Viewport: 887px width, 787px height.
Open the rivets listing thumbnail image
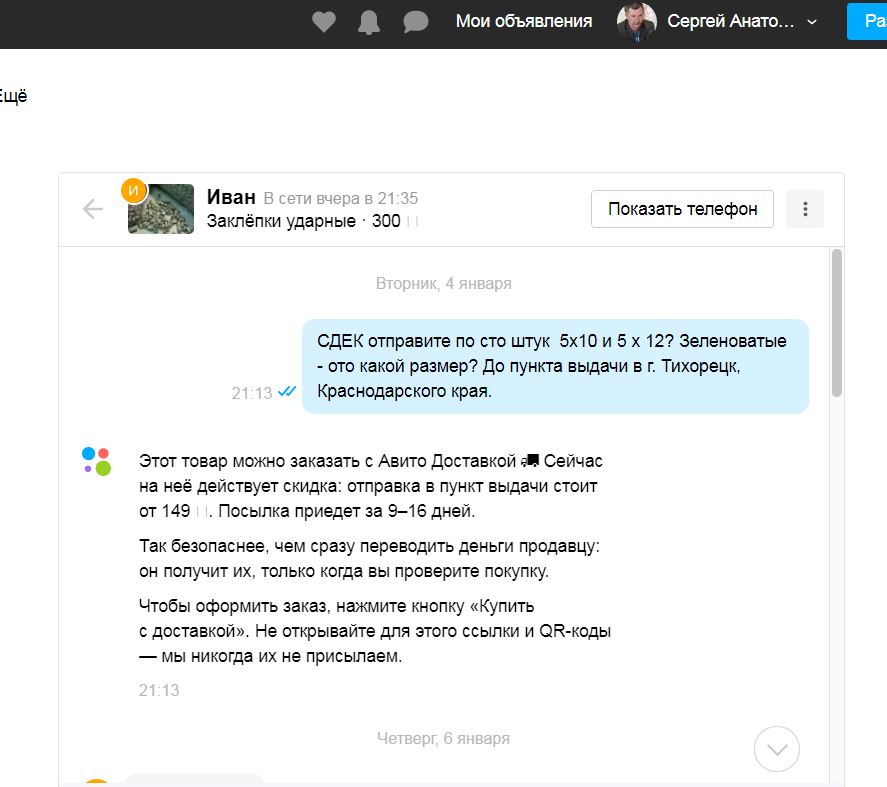163,211
